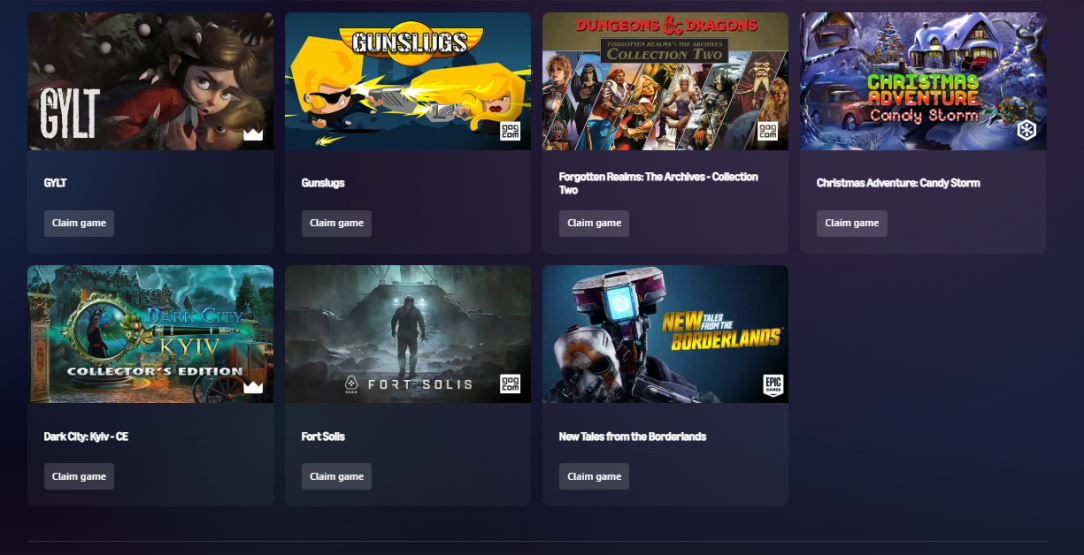Viewport: 1084px width, 555px height.
Task: Claim Forgotten Realms Collection Two
Action: 594,223
